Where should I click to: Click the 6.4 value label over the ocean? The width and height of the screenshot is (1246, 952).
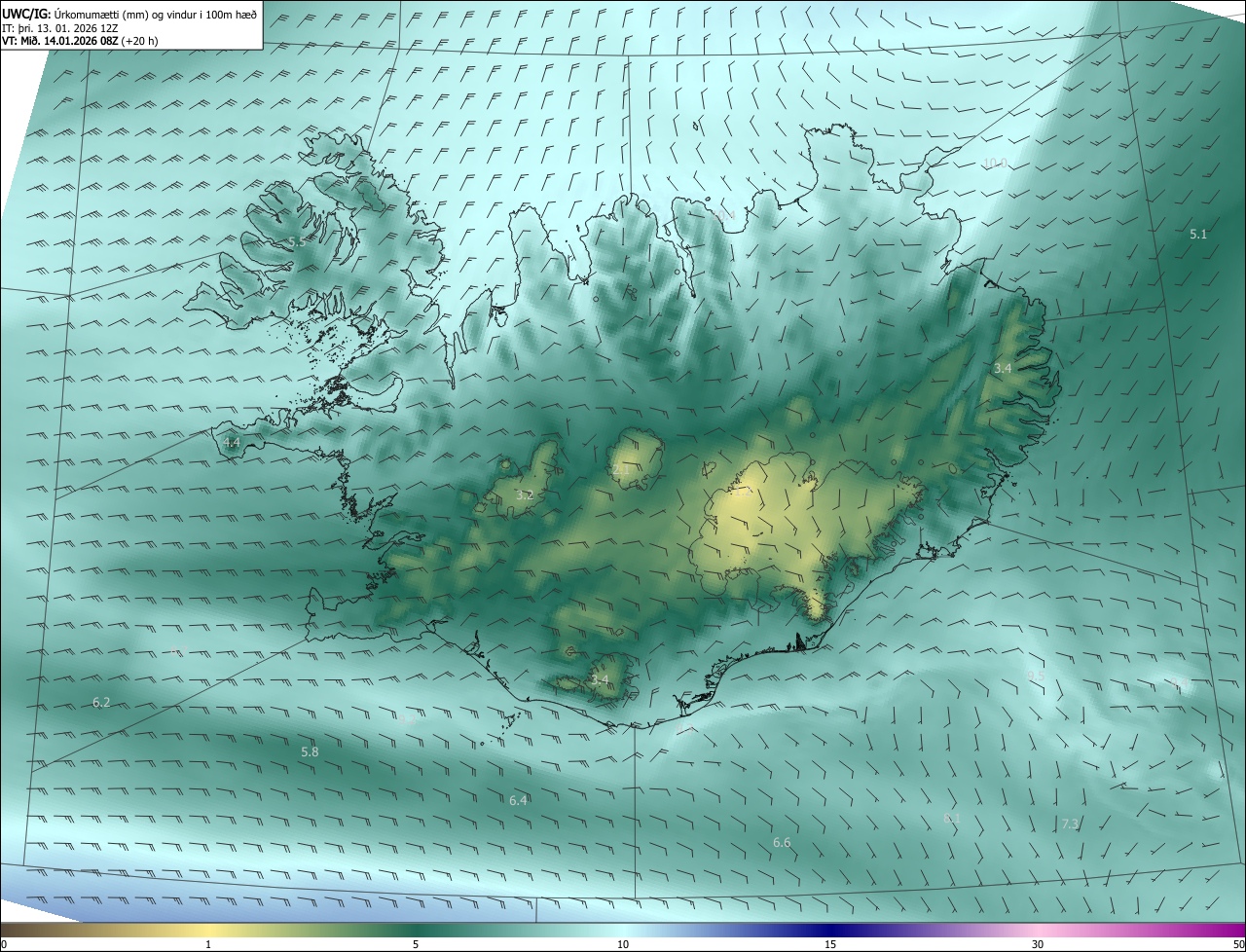[x=518, y=800]
